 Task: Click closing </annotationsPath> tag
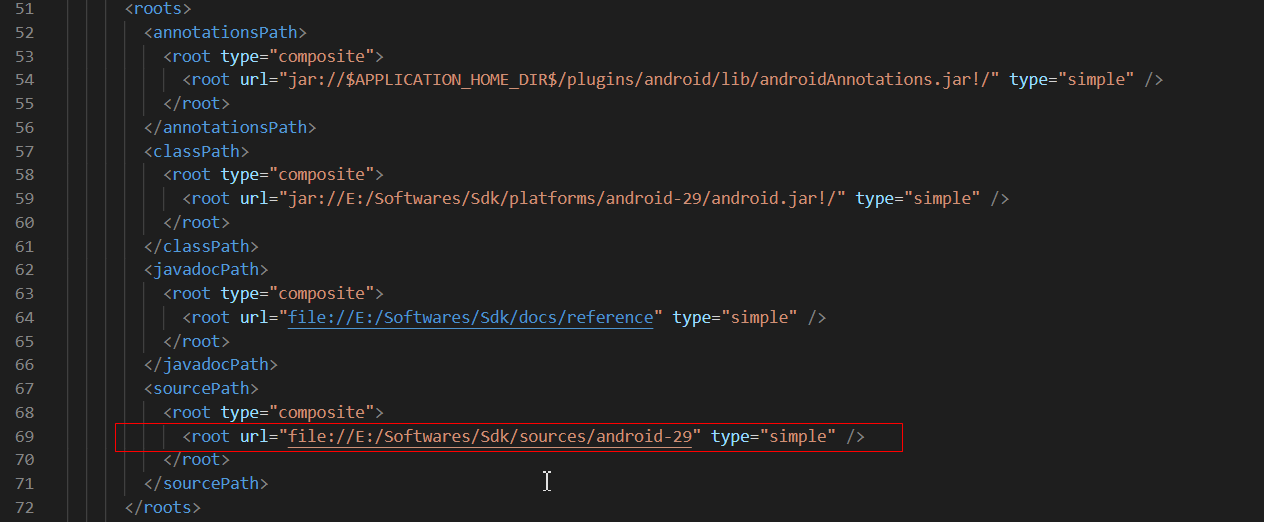230,127
